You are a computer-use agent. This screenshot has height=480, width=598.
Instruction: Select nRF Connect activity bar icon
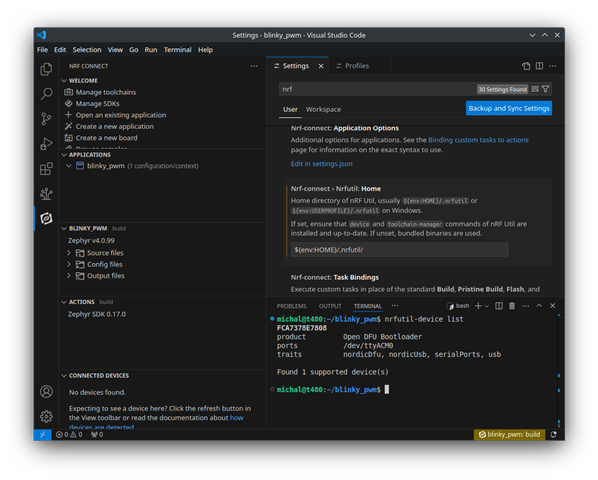[x=46, y=218]
